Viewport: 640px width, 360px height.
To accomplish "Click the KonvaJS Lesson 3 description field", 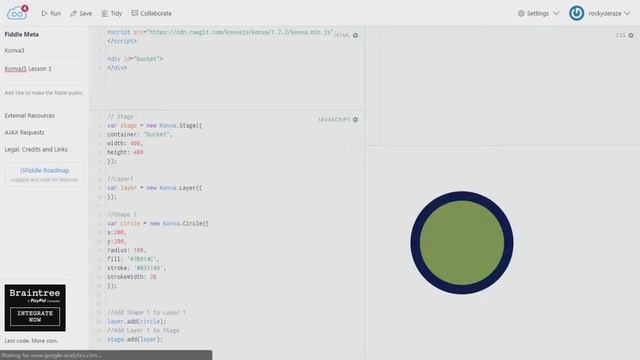I will (x=44, y=69).
